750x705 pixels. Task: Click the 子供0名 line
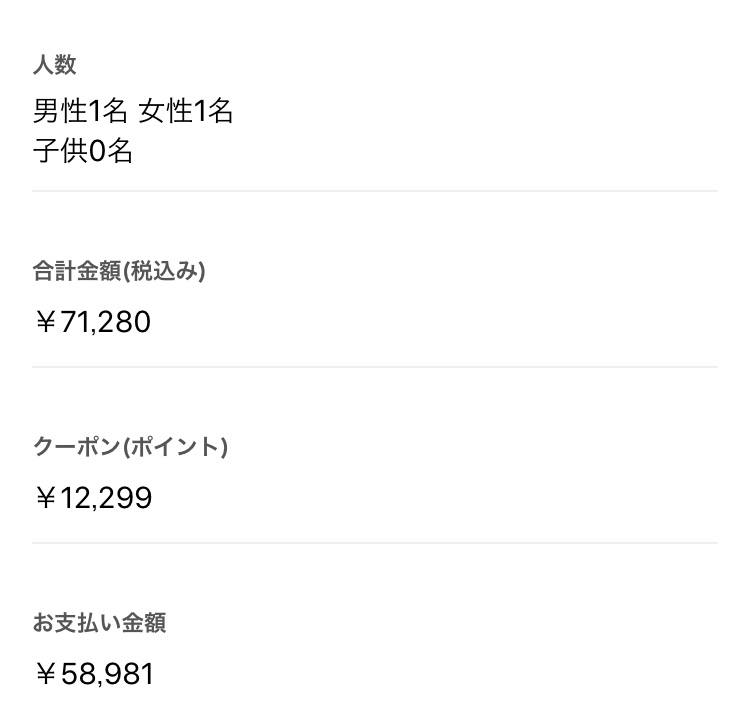pos(82,151)
